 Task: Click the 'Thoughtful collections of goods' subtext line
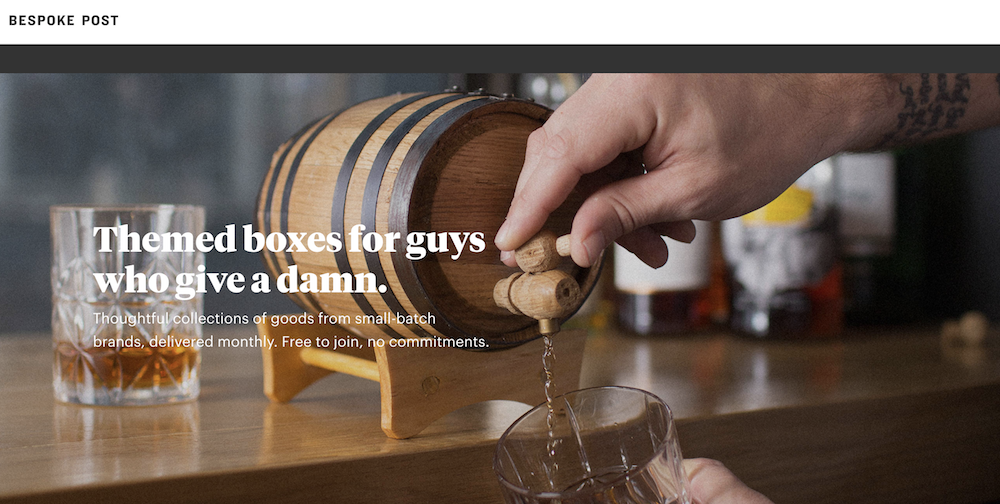(x=264, y=318)
